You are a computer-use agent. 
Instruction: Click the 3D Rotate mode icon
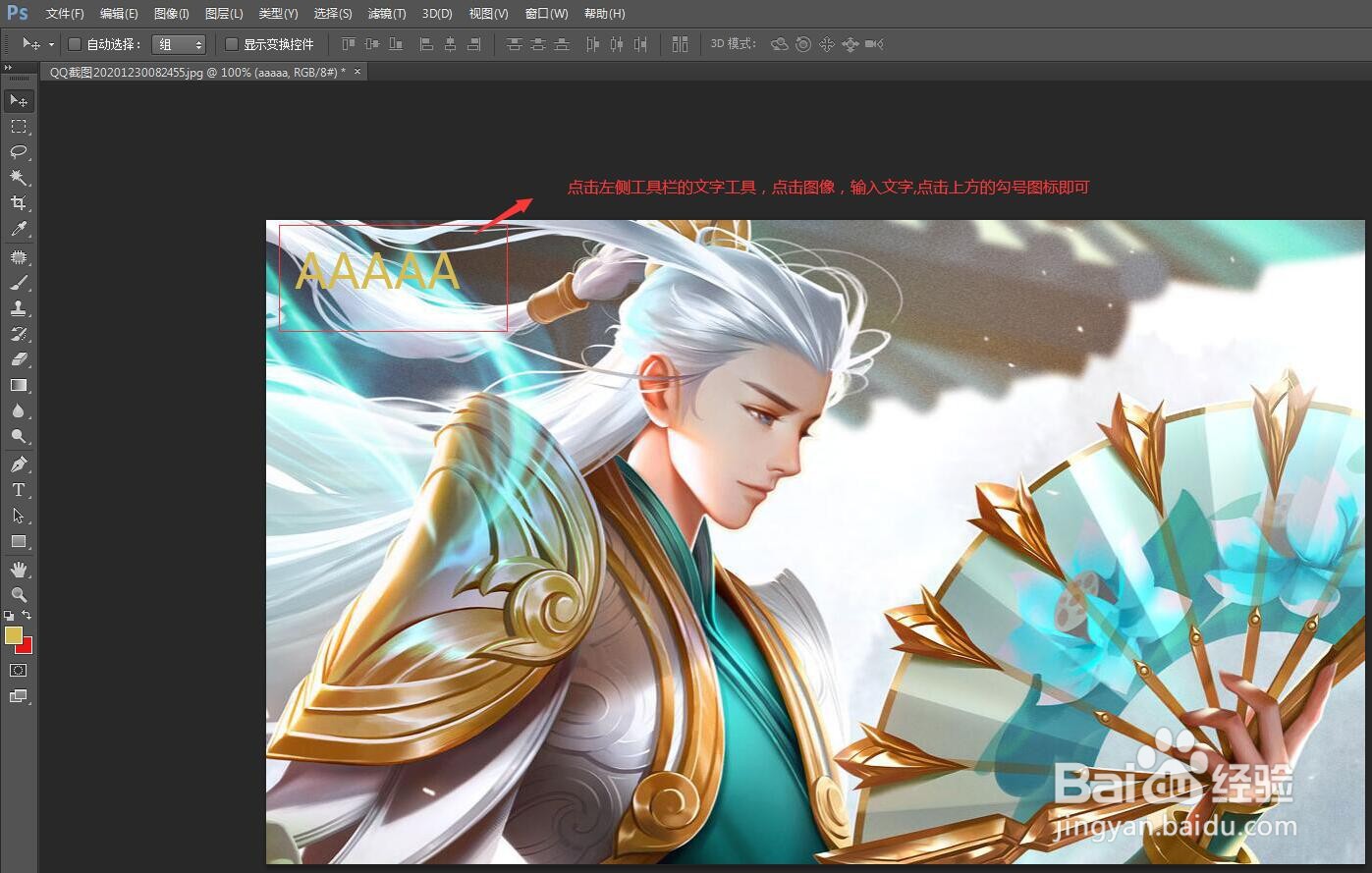(x=780, y=44)
